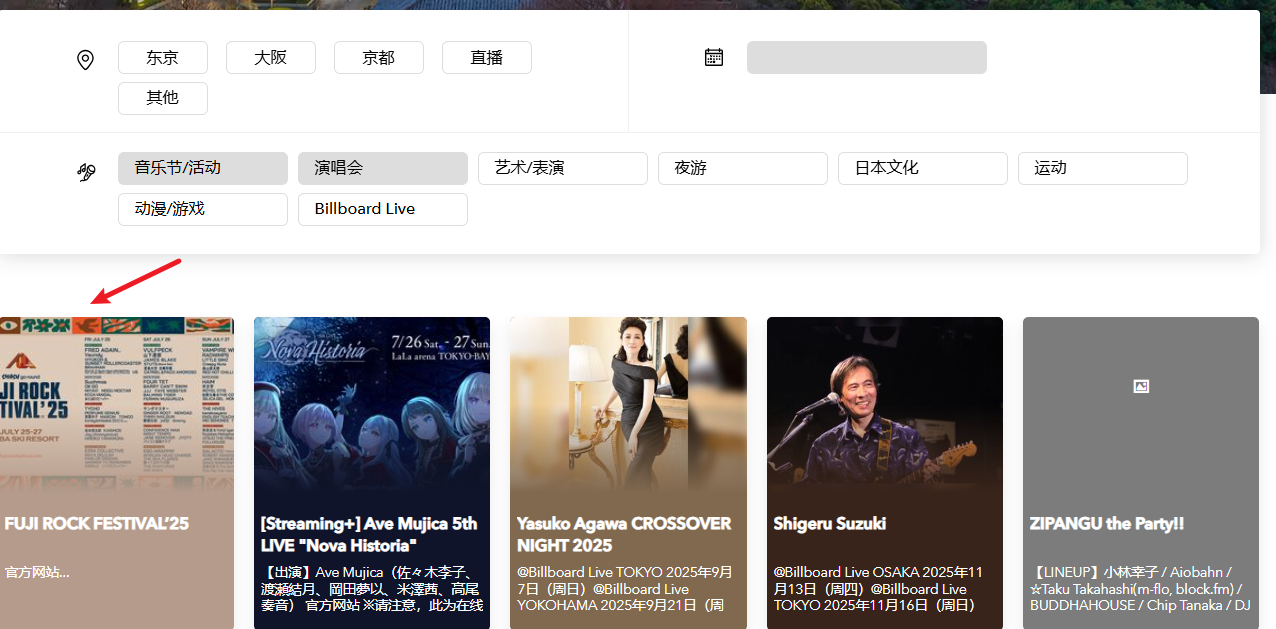Screen dimensions: 1276x629
Task: Deselect the 演唱会 category filter
Action: (x=383, y=168)
